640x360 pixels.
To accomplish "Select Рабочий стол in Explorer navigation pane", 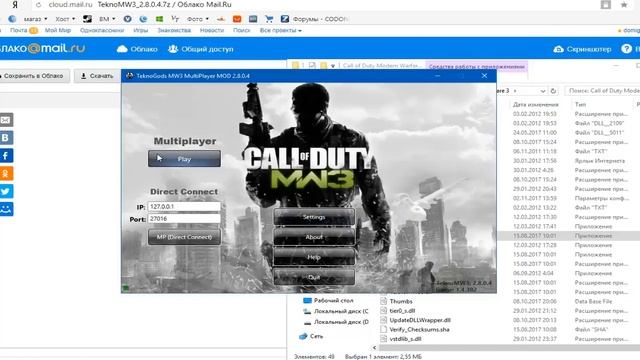I will 328,300.
